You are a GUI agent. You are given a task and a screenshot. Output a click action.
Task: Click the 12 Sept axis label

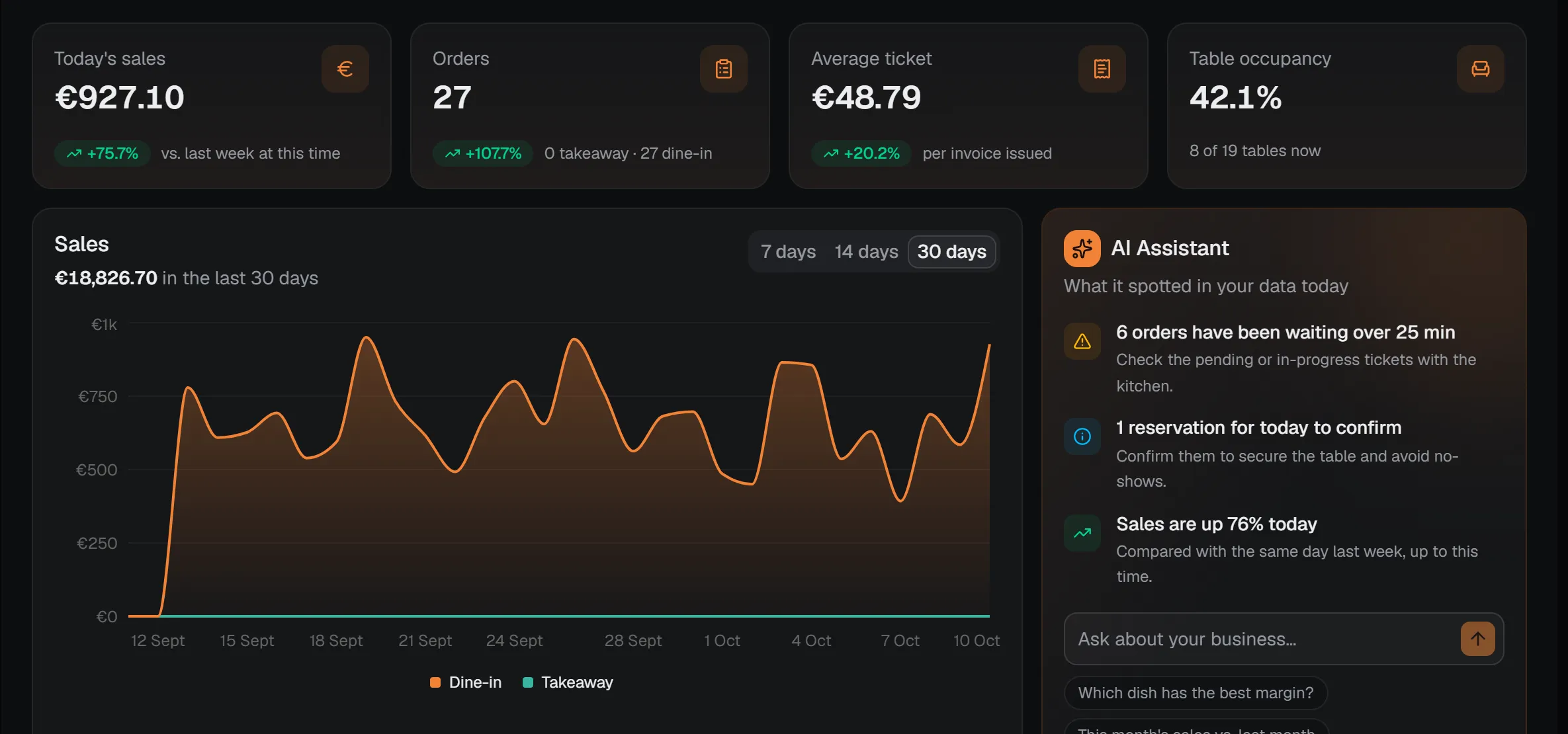point(157,641)
